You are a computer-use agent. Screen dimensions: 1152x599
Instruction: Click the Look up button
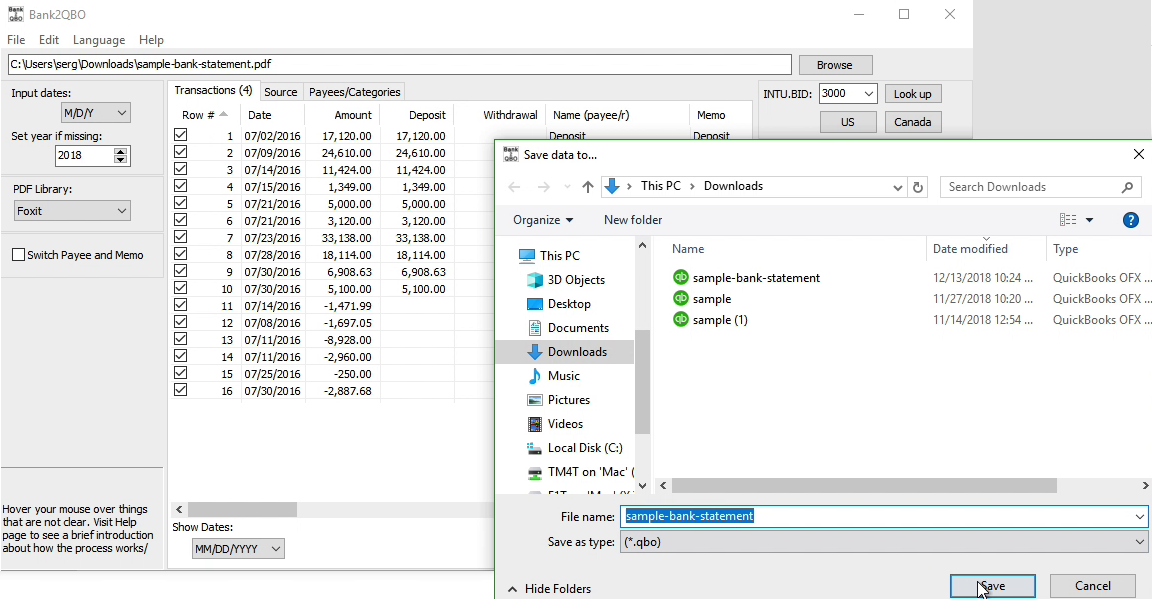coord(912,93)
